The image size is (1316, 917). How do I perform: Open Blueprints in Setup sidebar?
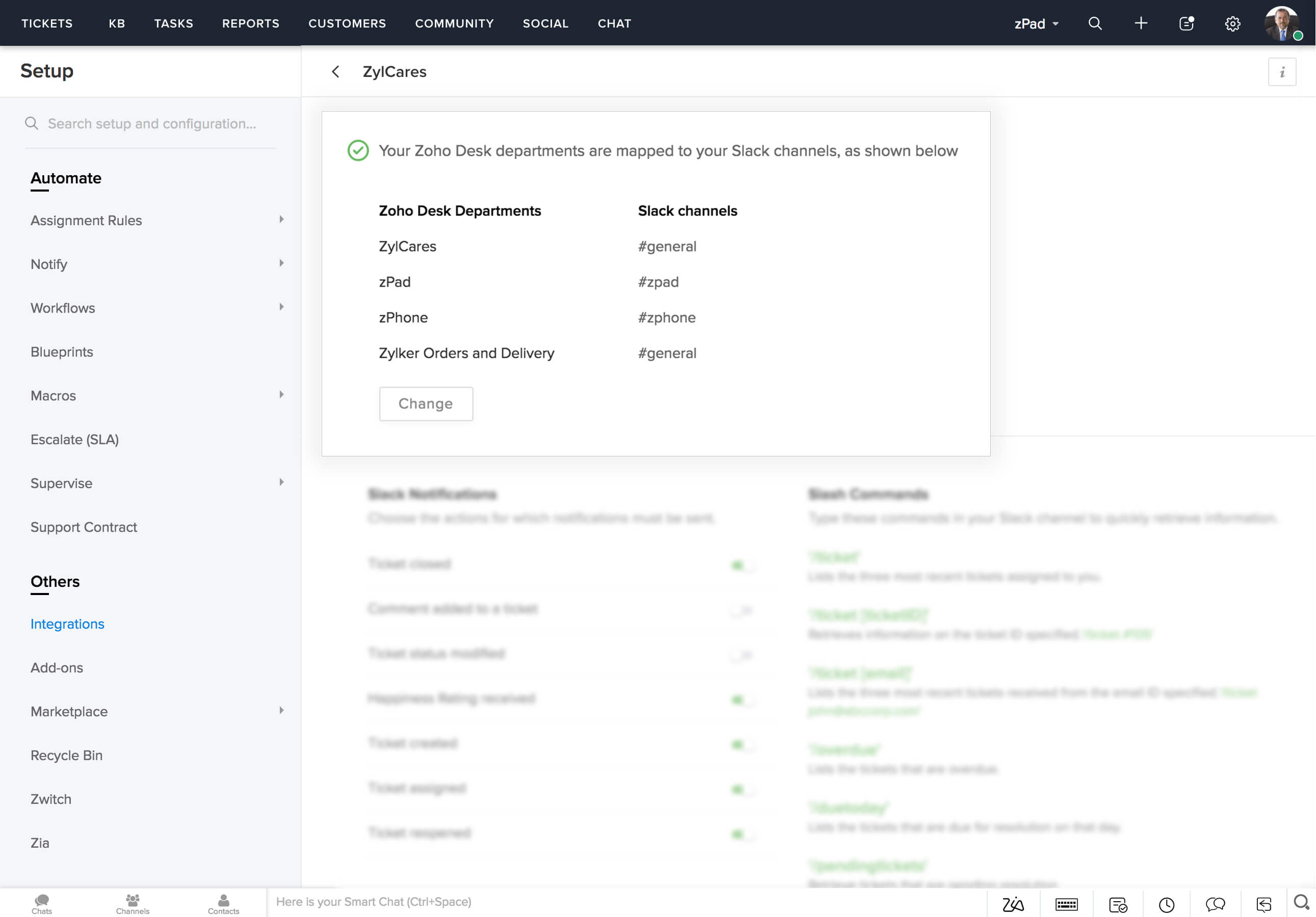click(62, 352)
